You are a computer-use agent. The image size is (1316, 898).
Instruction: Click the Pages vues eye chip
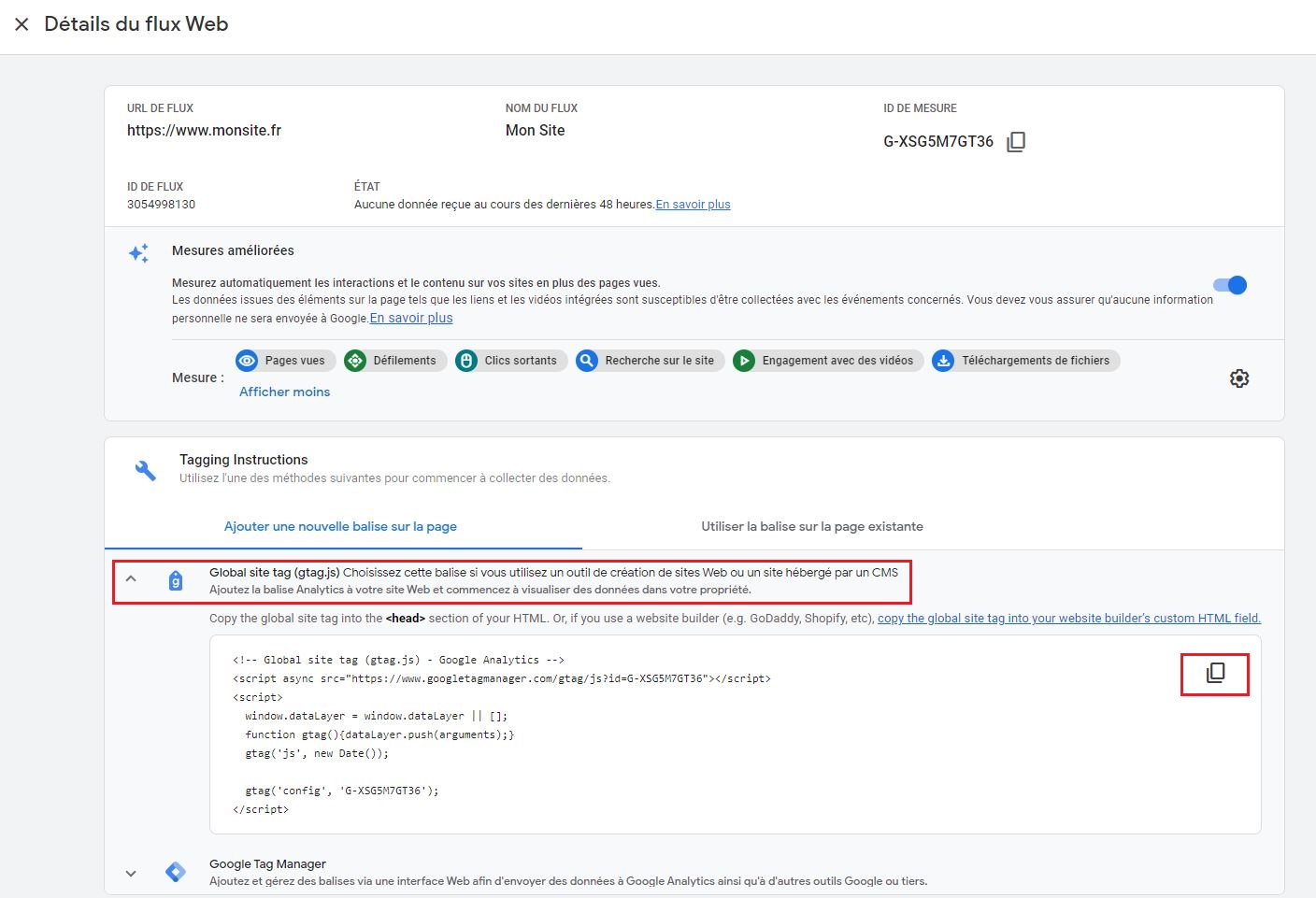click(x=284, y=361)
